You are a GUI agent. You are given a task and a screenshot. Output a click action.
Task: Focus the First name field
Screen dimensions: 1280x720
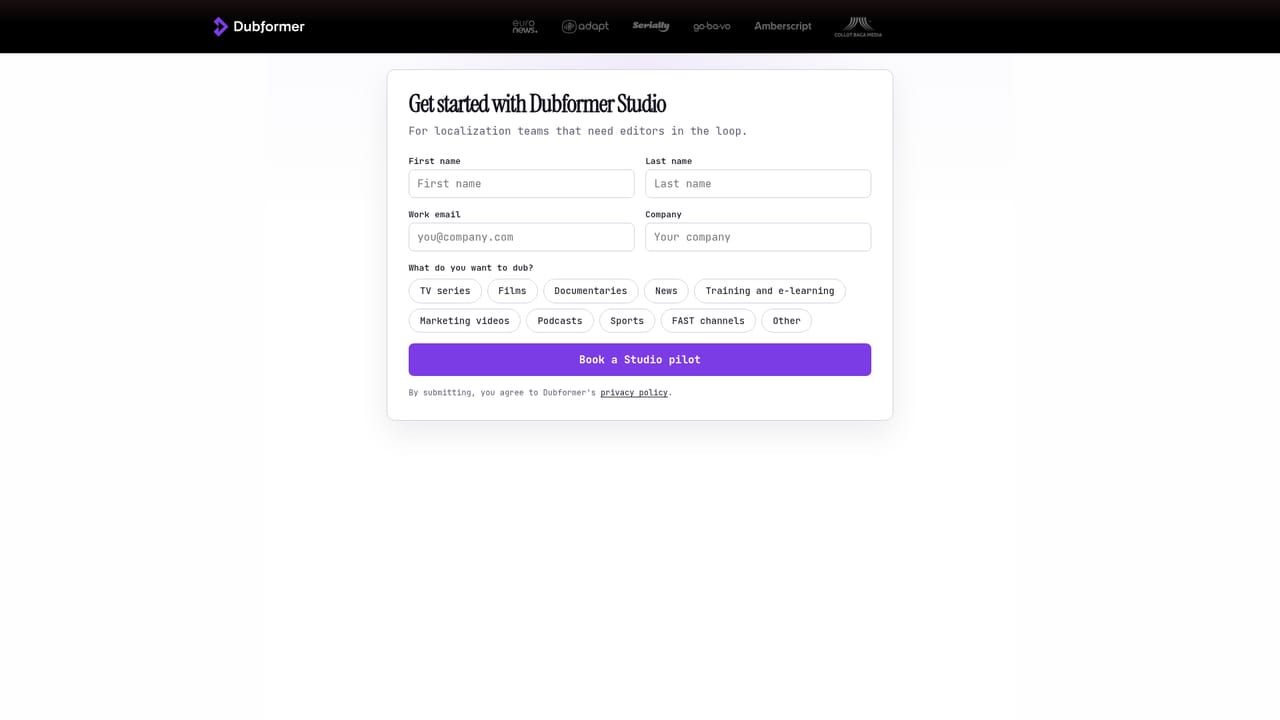click(522, 184)
